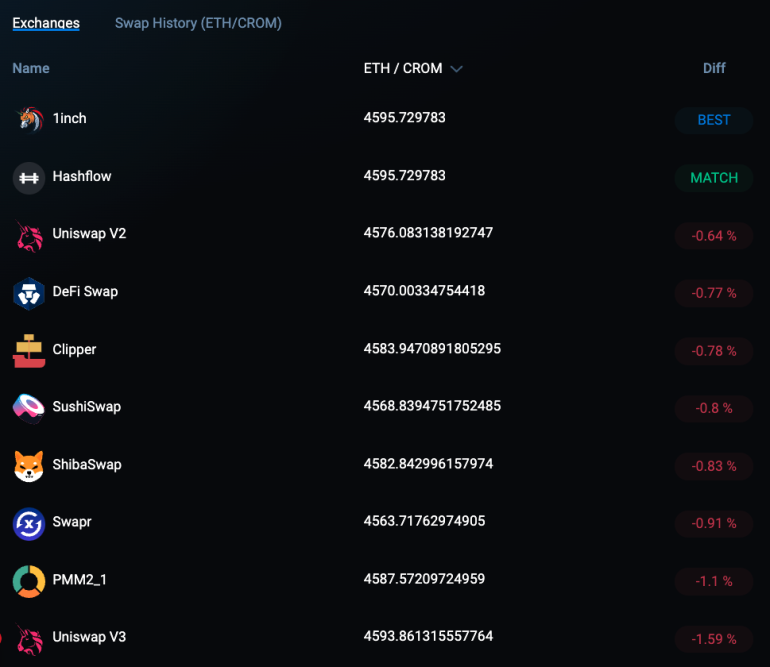
Task: Select the Uniswap V2 pink unicorn icon
Action: pos(29,236)
